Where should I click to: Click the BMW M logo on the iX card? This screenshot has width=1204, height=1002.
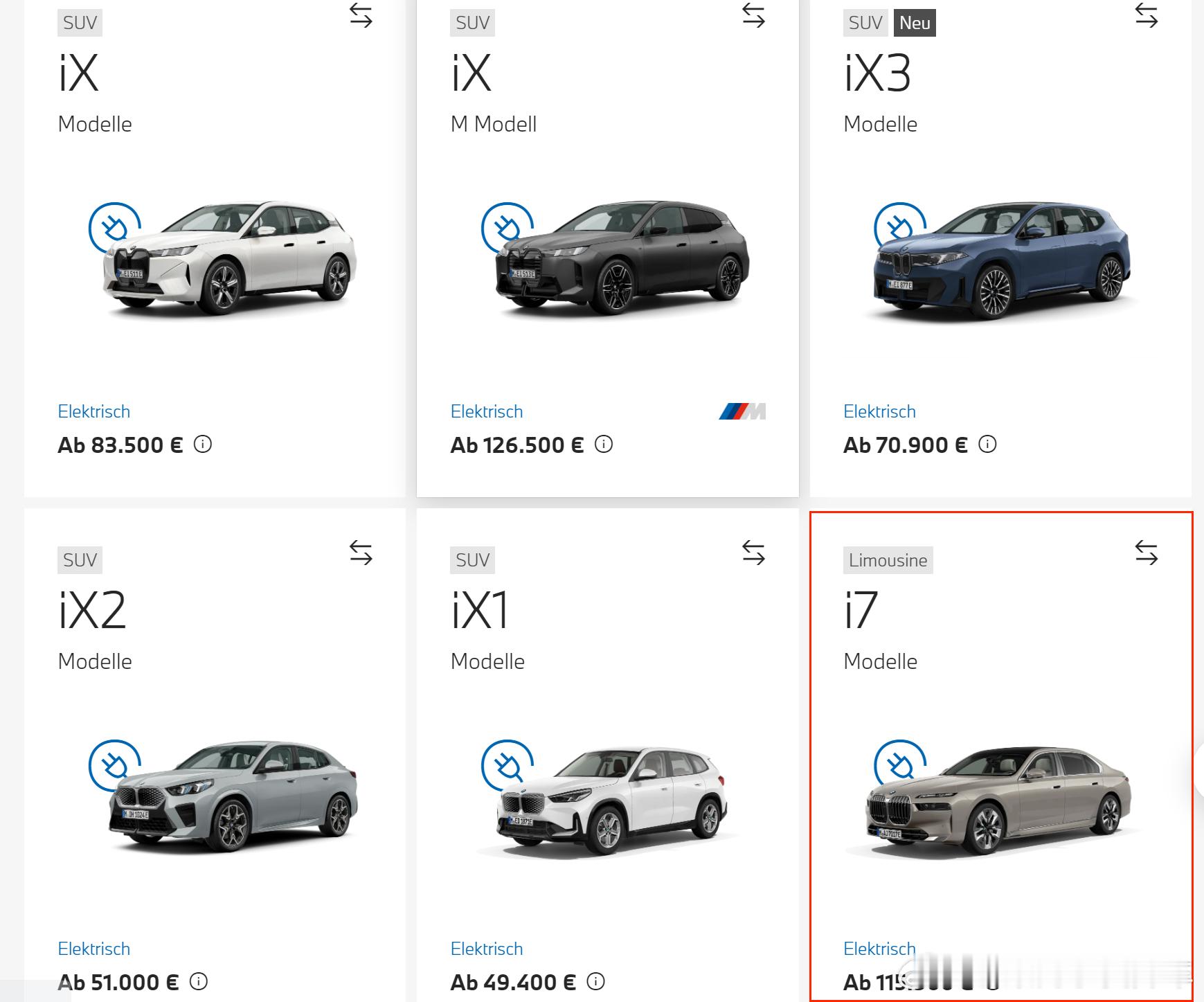click(x=742, y=411)
